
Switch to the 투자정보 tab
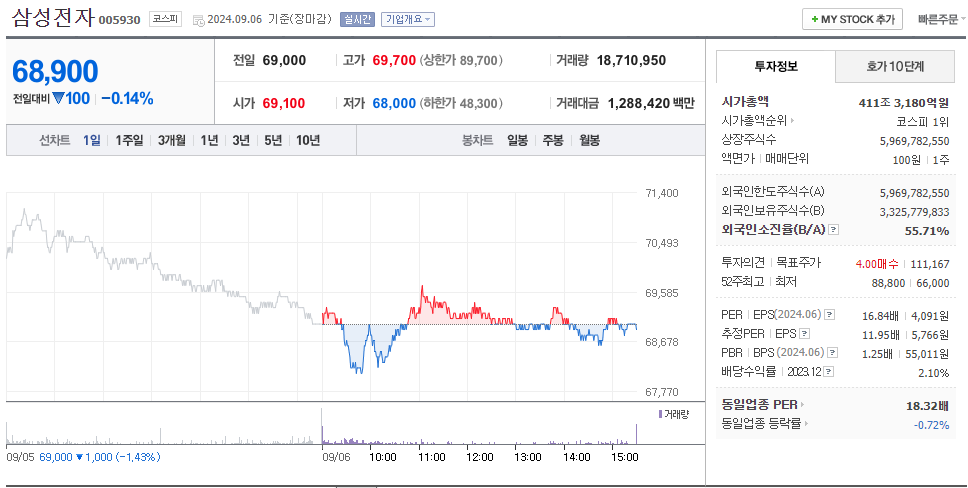point(776,67)
